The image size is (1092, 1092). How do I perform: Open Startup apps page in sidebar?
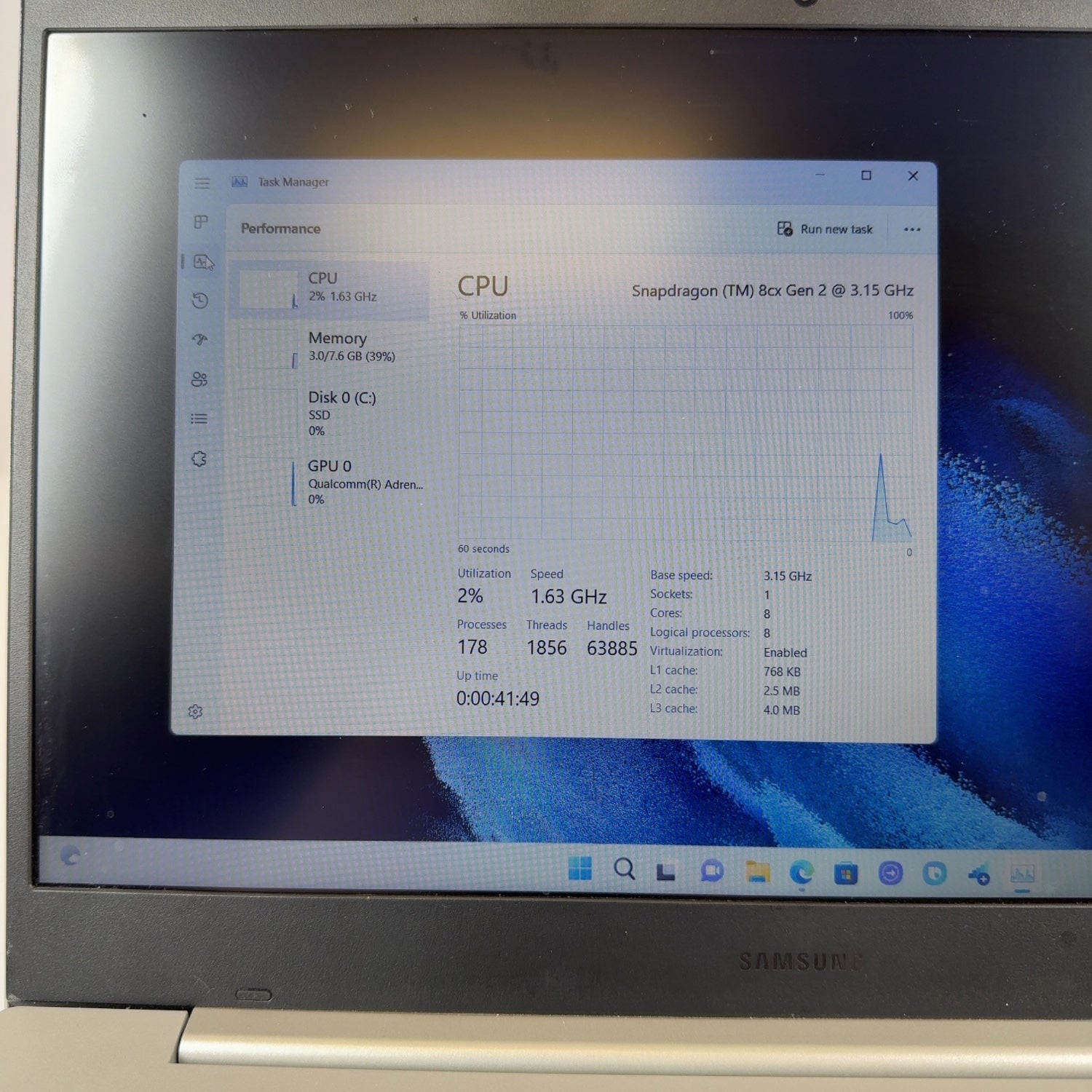200,340
